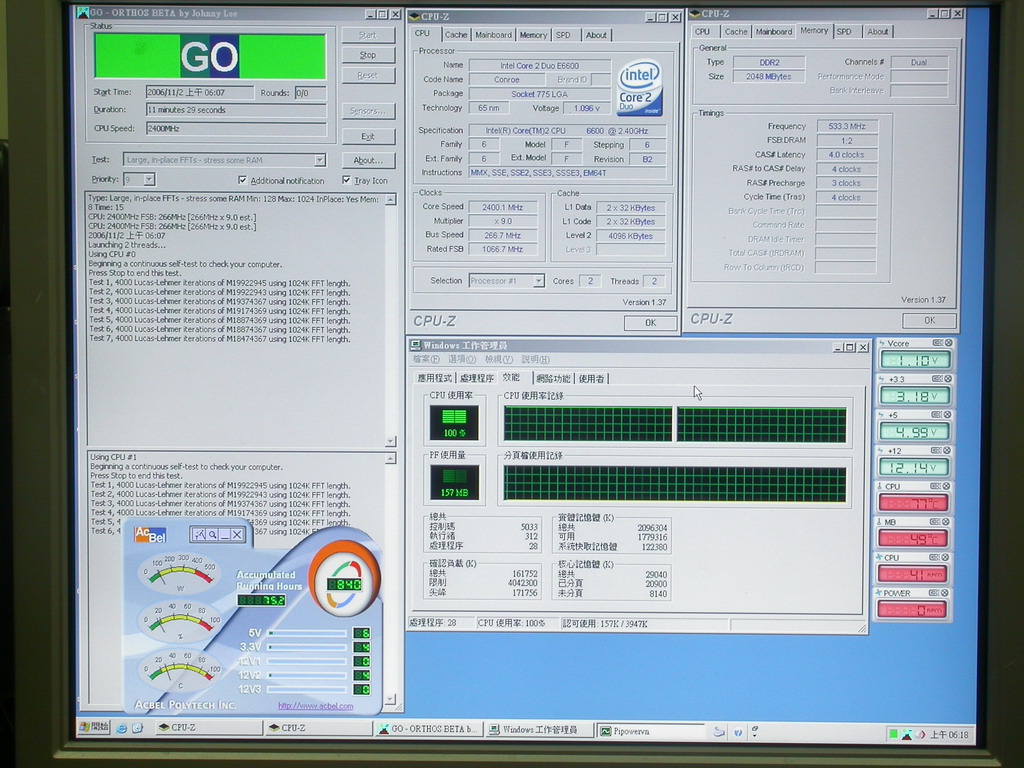This screenshot has width=1024, height=768.
Task: Click the memory frequency value "533.3 MHz"
Action: tap(846, 126)
